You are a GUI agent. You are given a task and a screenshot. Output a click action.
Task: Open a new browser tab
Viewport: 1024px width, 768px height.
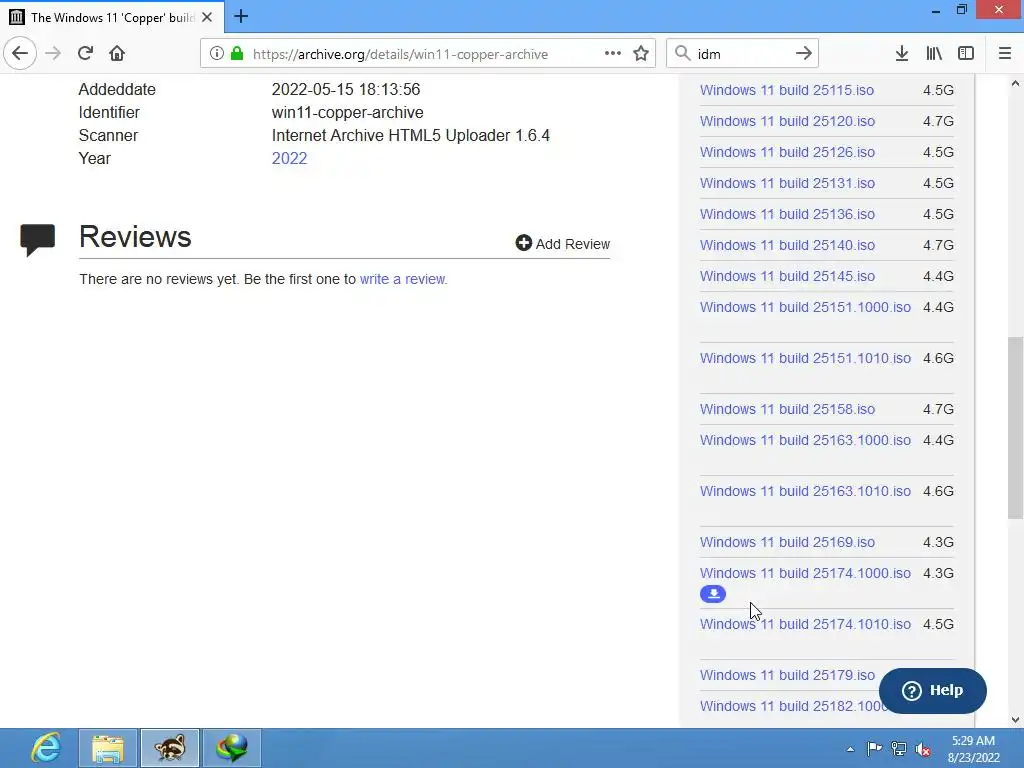(x=240, y=16)
